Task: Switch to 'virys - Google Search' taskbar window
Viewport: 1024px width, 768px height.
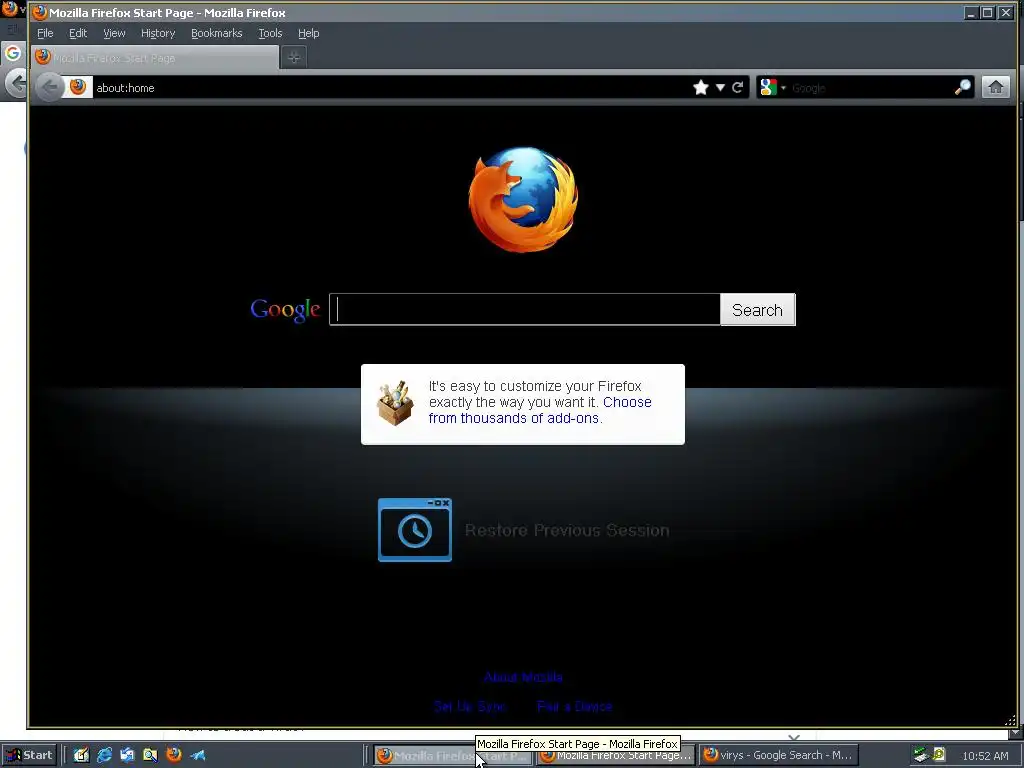Action: point(778,755)
